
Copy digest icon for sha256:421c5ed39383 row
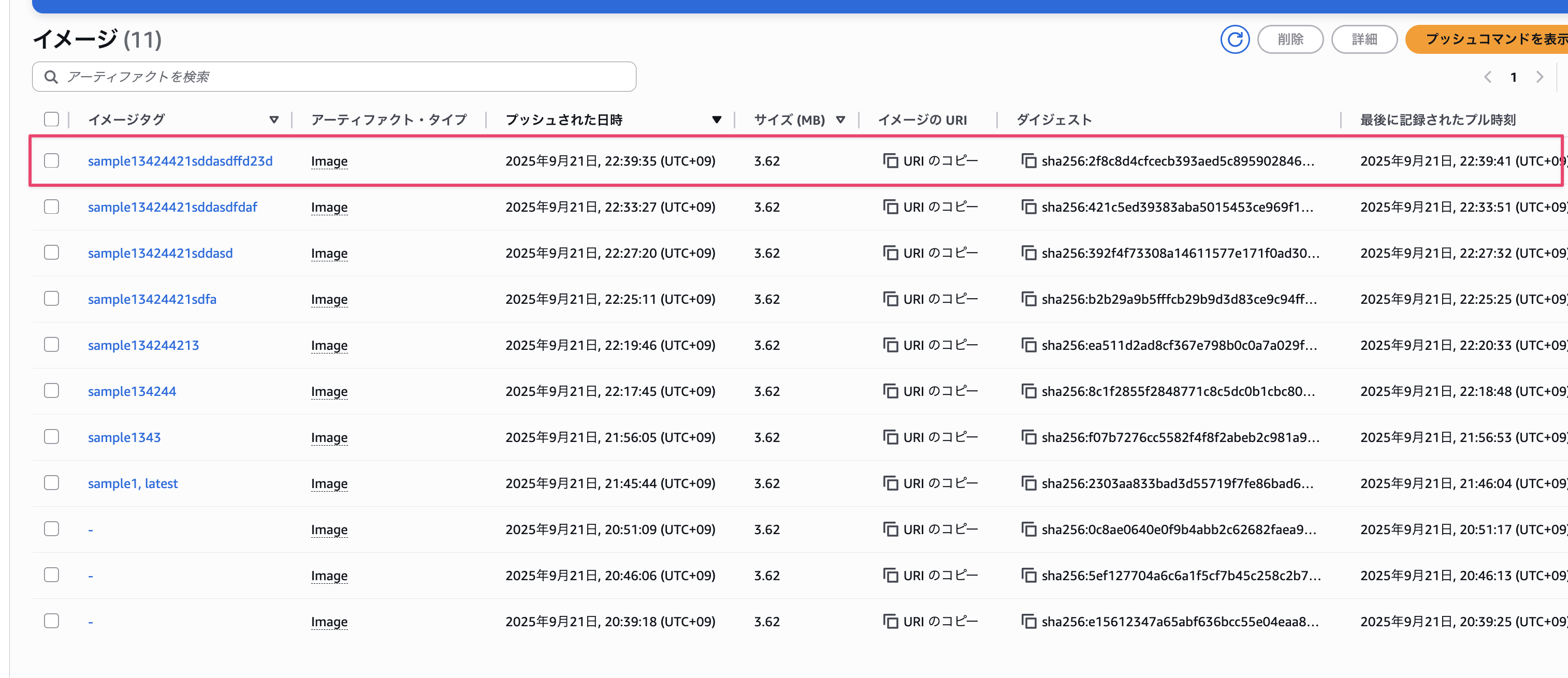(x=1029, y=207)
